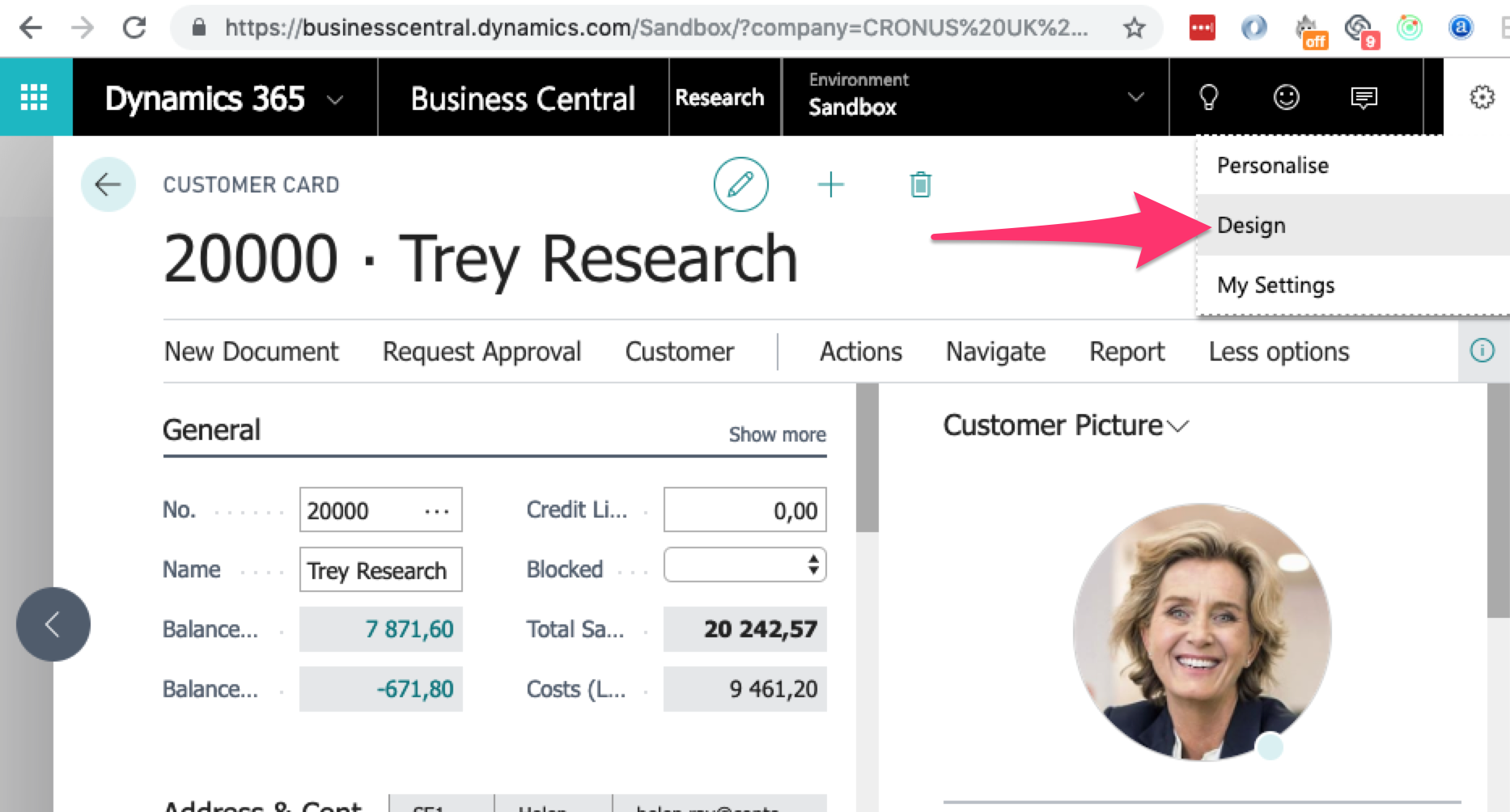Click the card content vertical scrollbar
The image size is (1510, 812).
click(x=867, y=458)
